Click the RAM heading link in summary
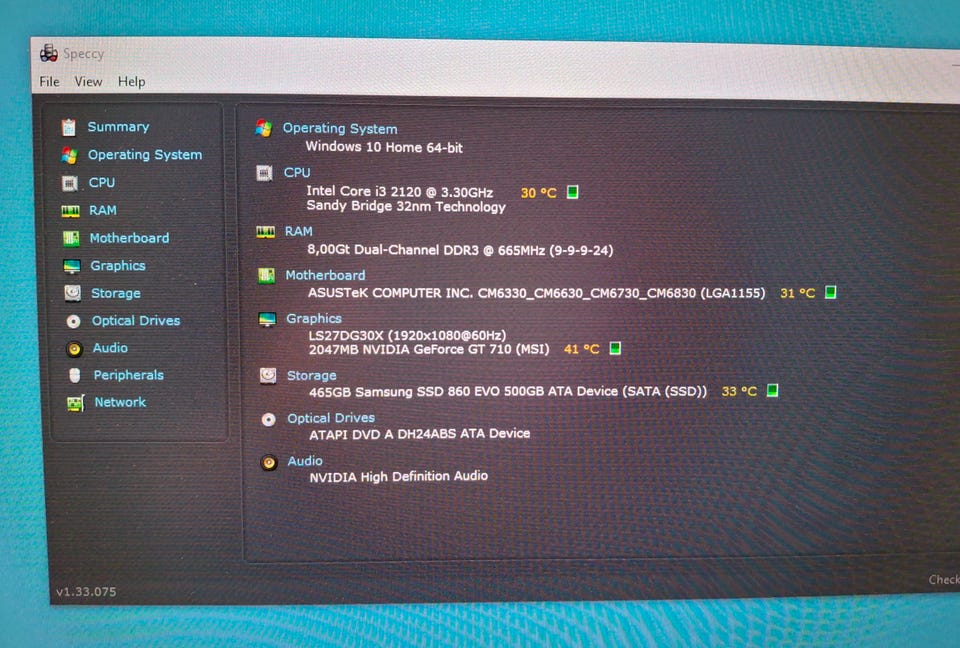This screenshot has height=648, width=960. pos(299,232)
